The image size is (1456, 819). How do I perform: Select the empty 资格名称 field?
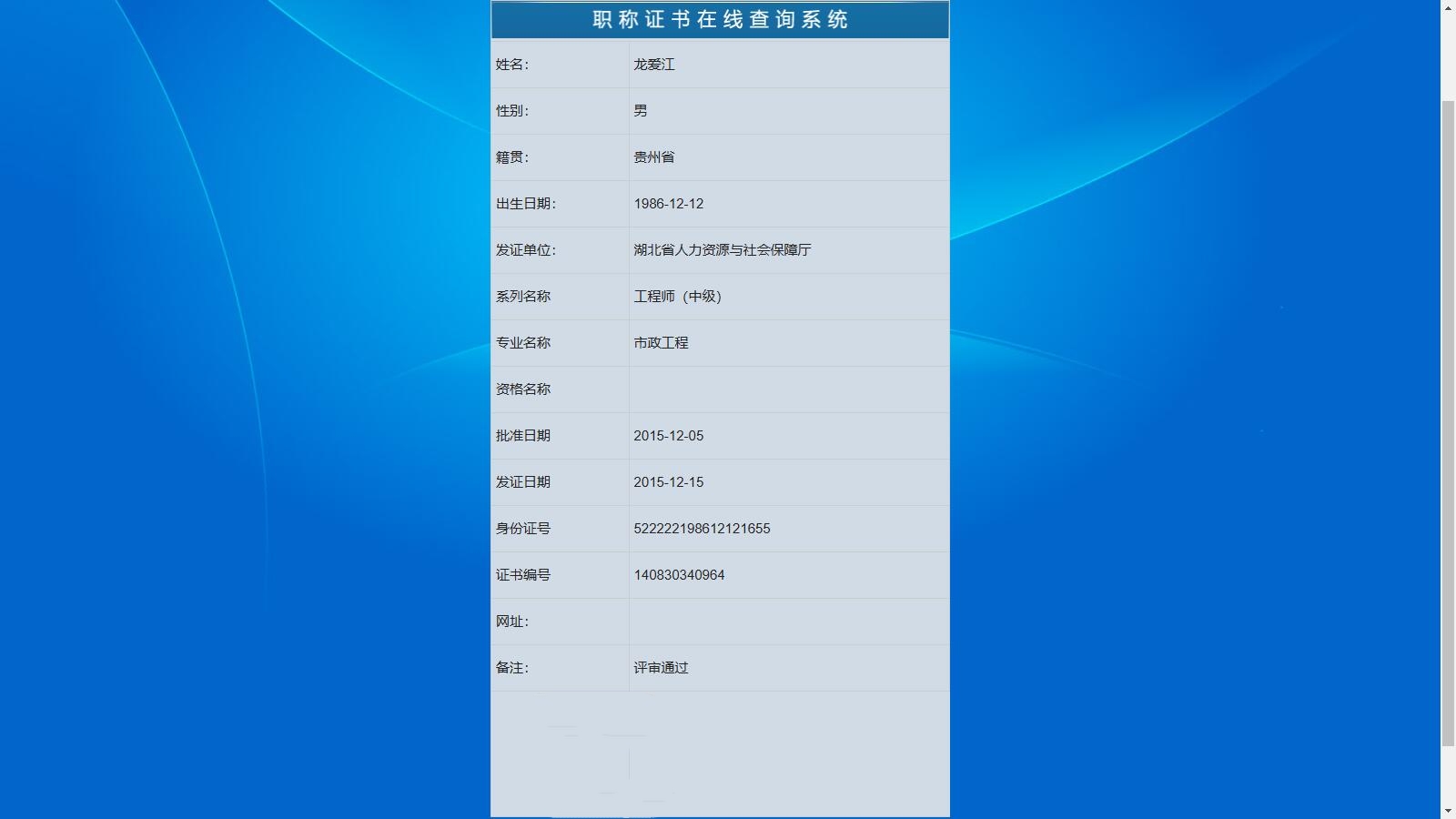(787, 389)
